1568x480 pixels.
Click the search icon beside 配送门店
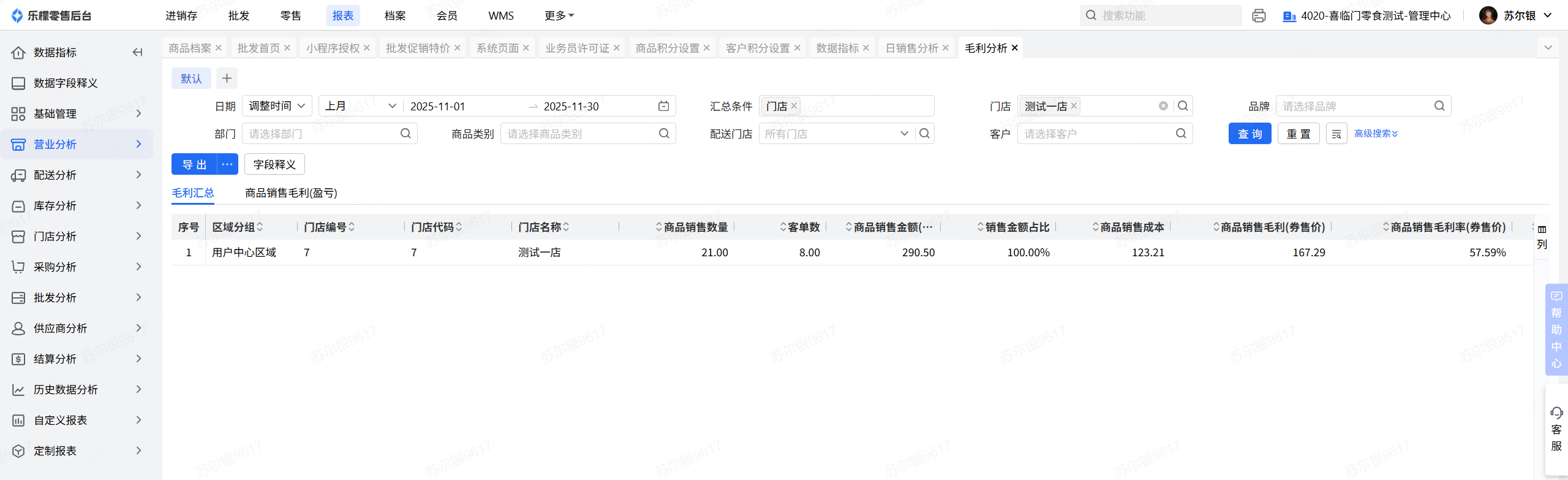coord(925,134)
